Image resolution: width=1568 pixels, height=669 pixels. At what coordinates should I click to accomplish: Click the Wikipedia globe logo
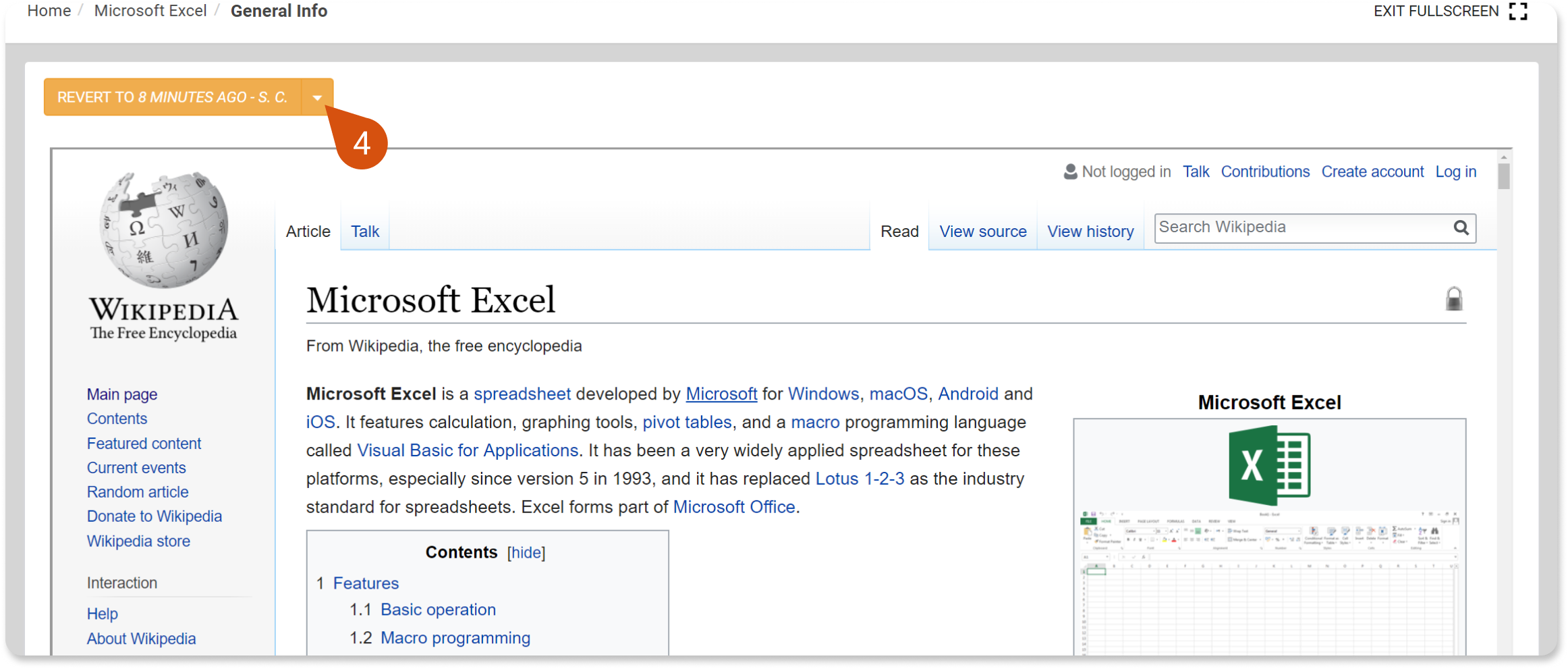(x=164, y=230)
